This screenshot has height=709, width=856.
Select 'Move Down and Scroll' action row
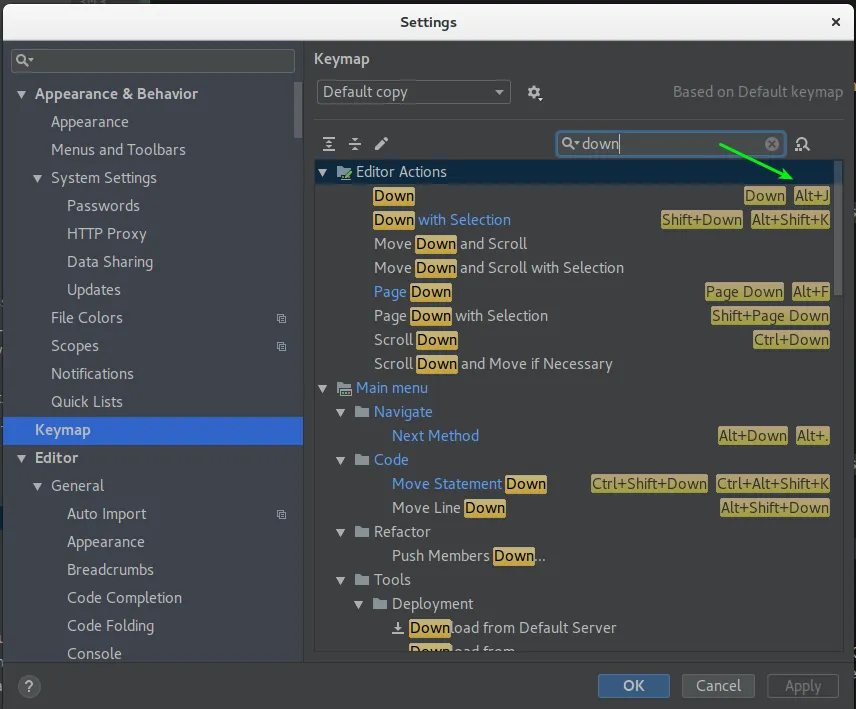(450, 244)
